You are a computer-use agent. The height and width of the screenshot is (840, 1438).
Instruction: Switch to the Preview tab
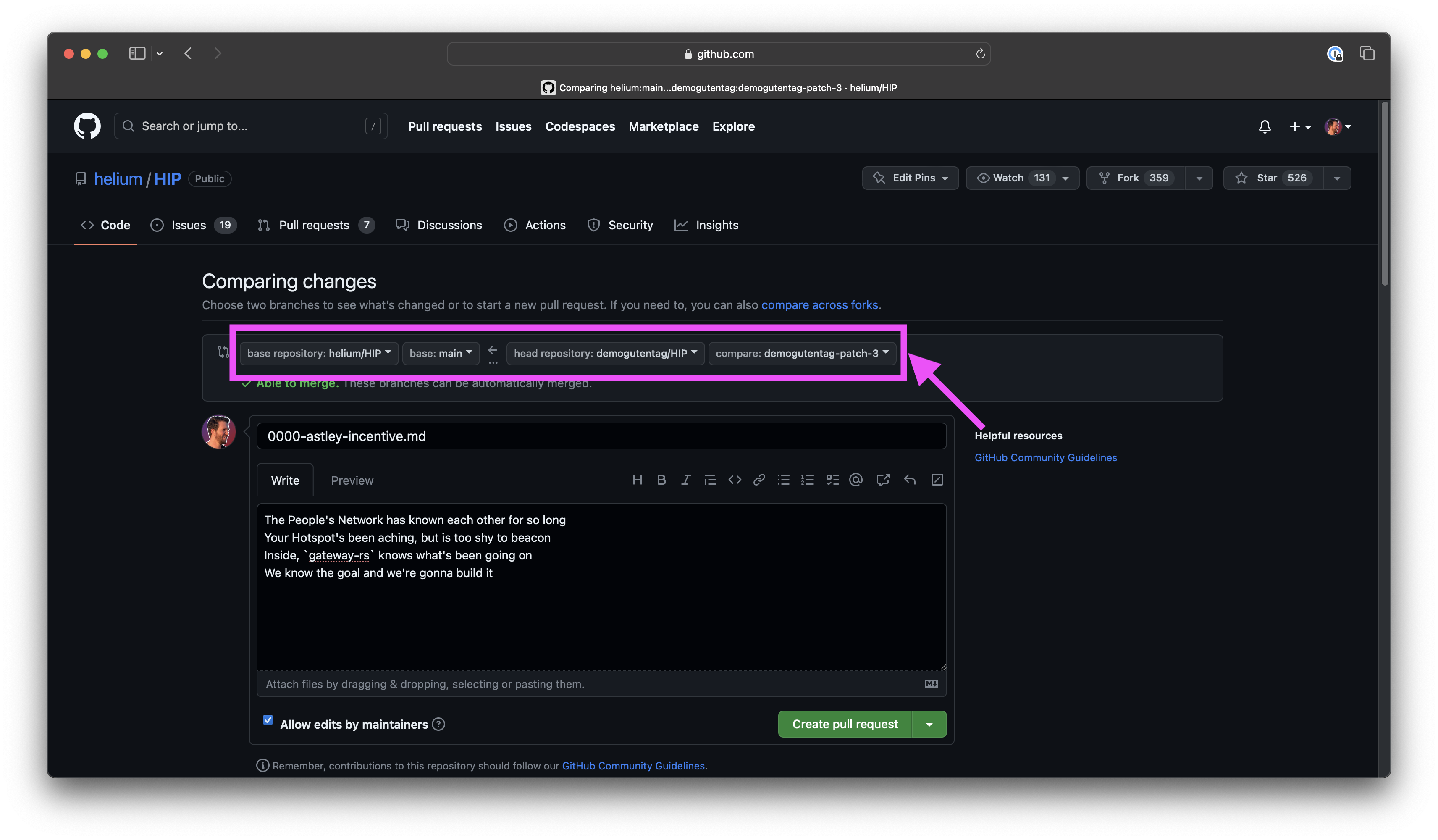[352, 480]
